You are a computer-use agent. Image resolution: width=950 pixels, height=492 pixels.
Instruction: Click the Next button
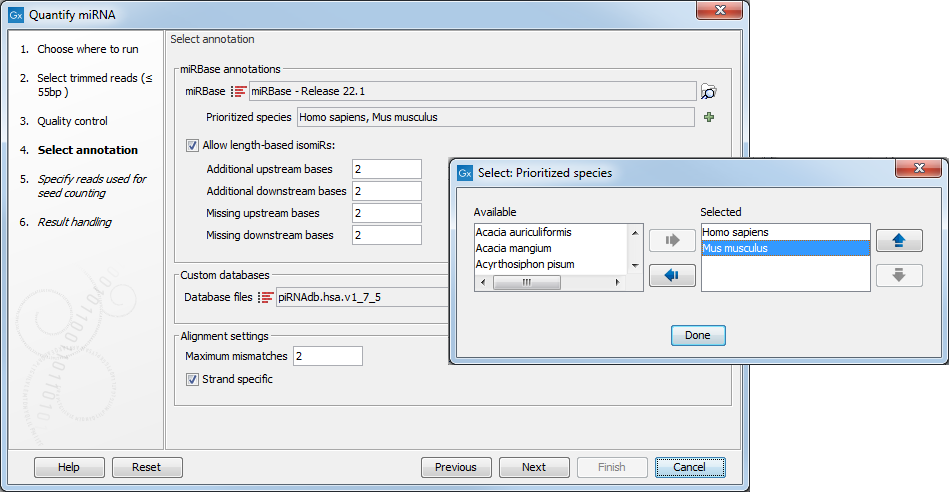(x=534, y=467)
